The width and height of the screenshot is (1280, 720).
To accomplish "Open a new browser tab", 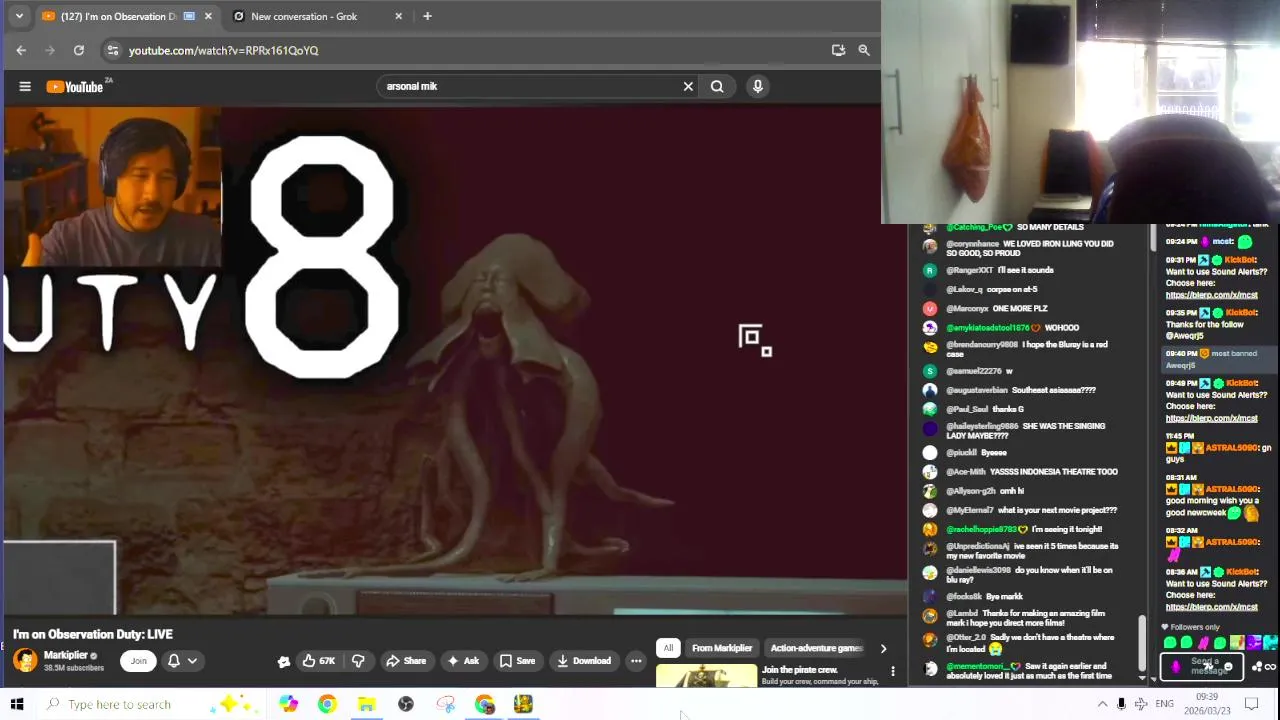I will pyautogui.click(x=427, y=16).
